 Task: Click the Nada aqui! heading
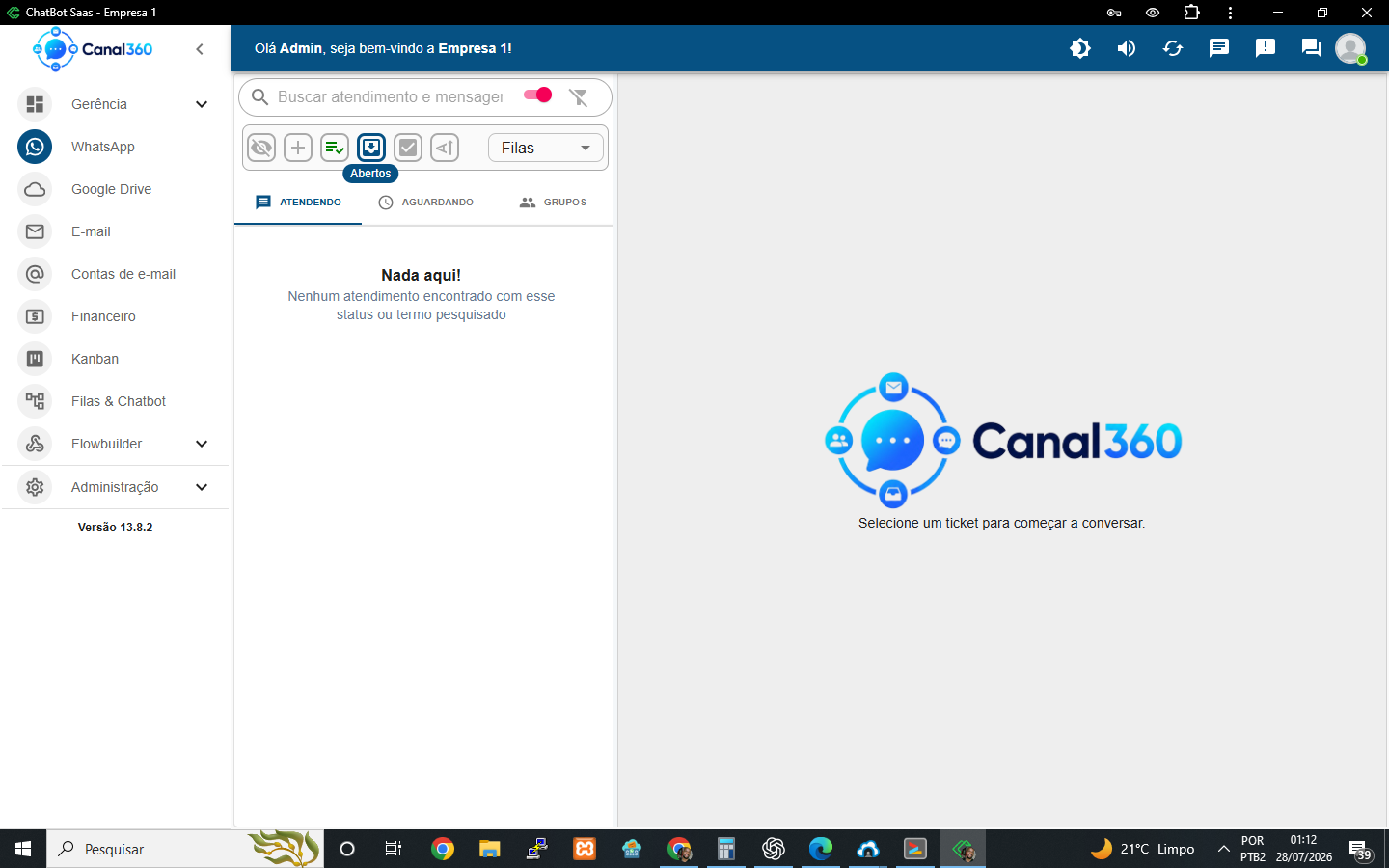tap(422, 275)
